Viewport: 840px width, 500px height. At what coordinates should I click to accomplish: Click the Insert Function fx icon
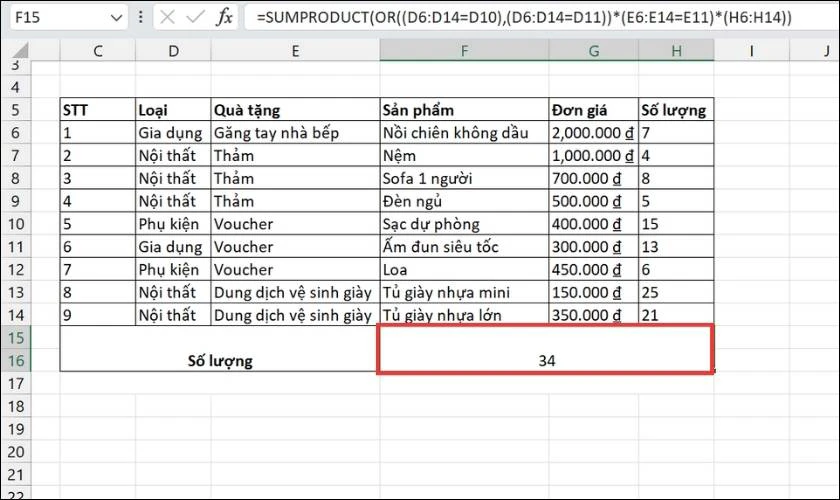224,17
